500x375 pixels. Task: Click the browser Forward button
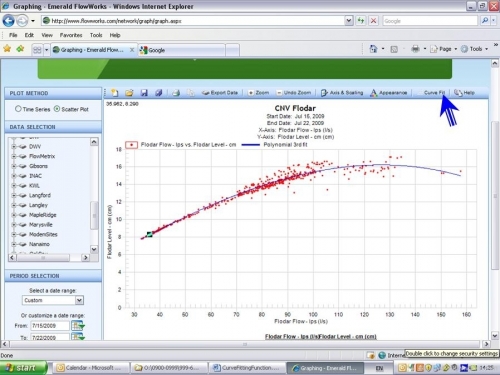tap(22, 21)
